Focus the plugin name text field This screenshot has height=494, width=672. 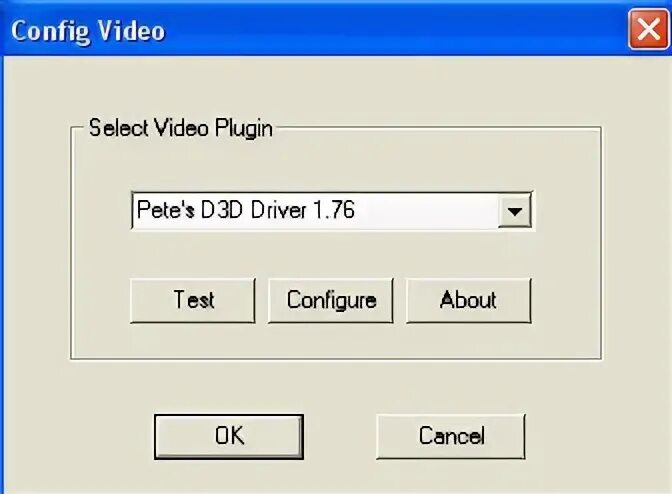coord(315,211)
